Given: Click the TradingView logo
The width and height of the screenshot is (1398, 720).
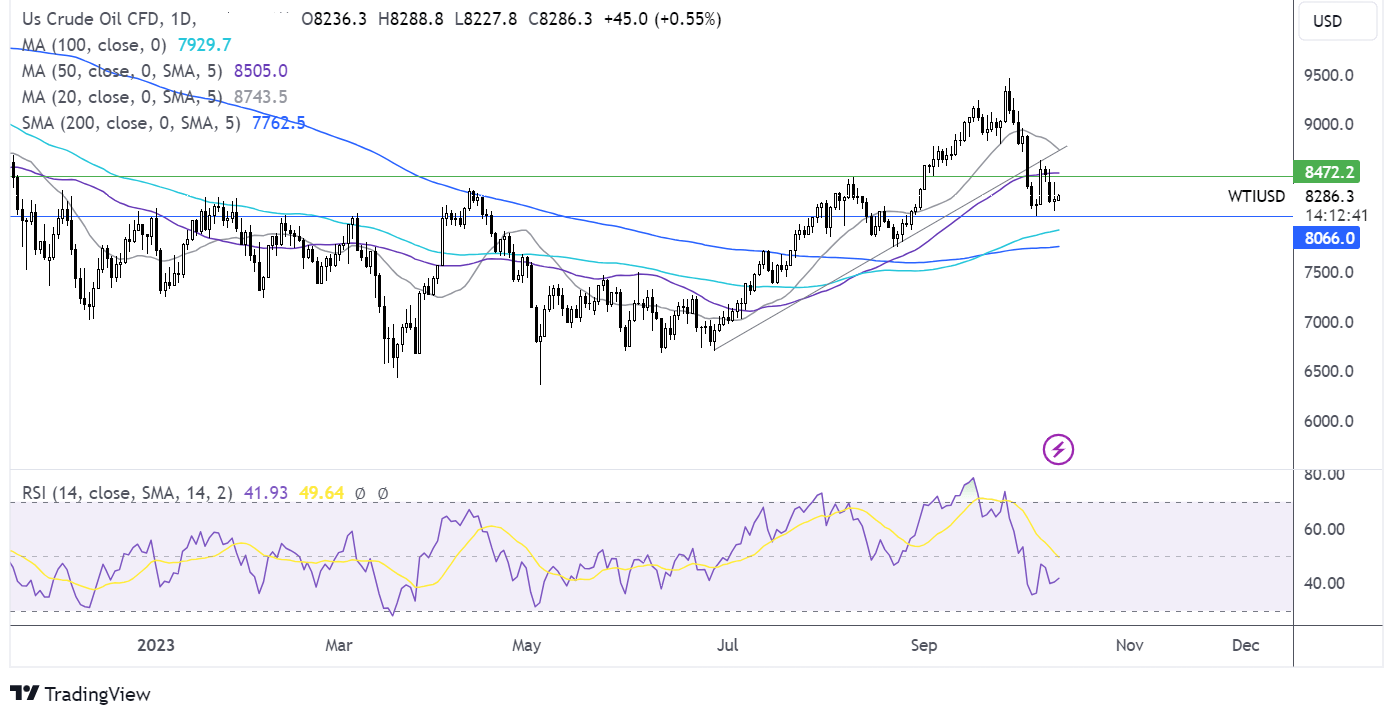Looking at the screenshot, I should point(80,694).
